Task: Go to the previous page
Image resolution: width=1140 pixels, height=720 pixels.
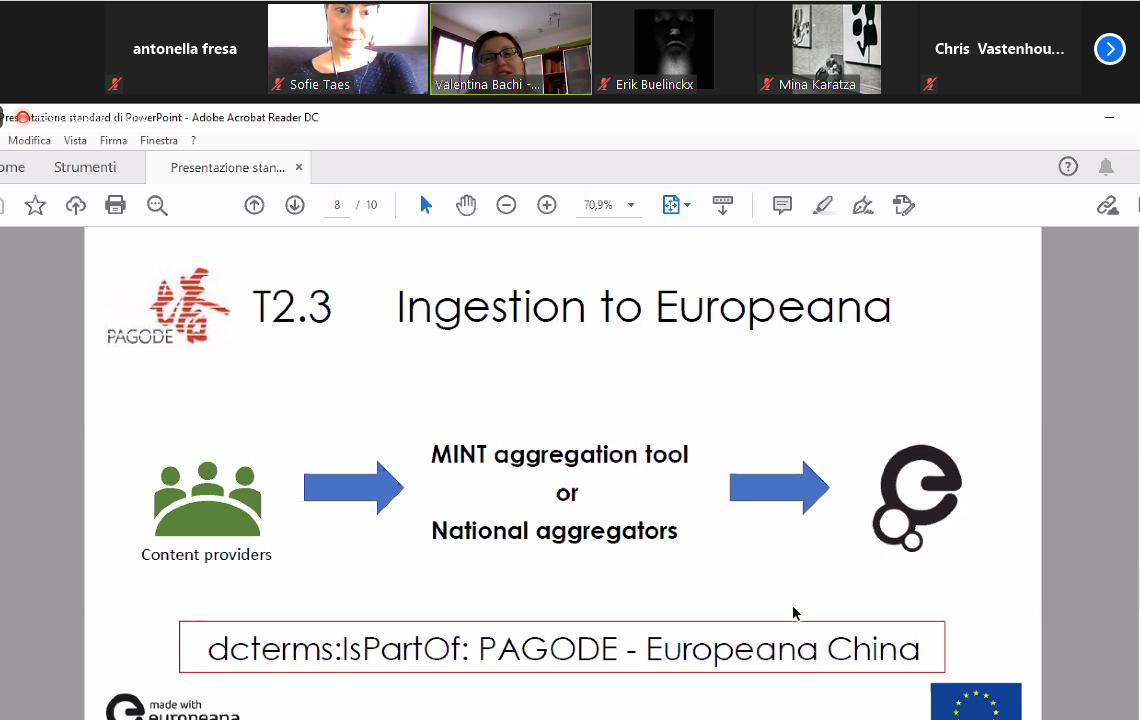Action: point(254,206)
